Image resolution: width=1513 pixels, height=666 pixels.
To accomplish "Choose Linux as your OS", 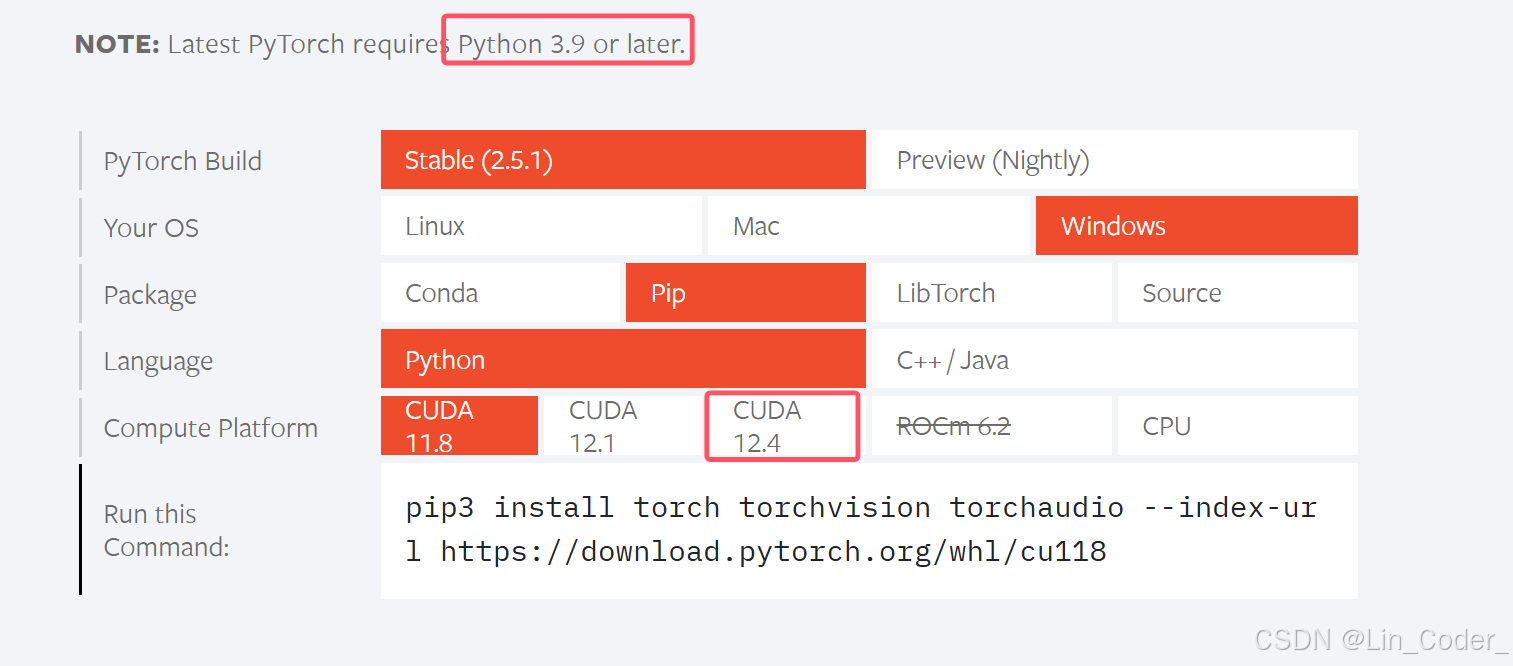I will 541,226.
